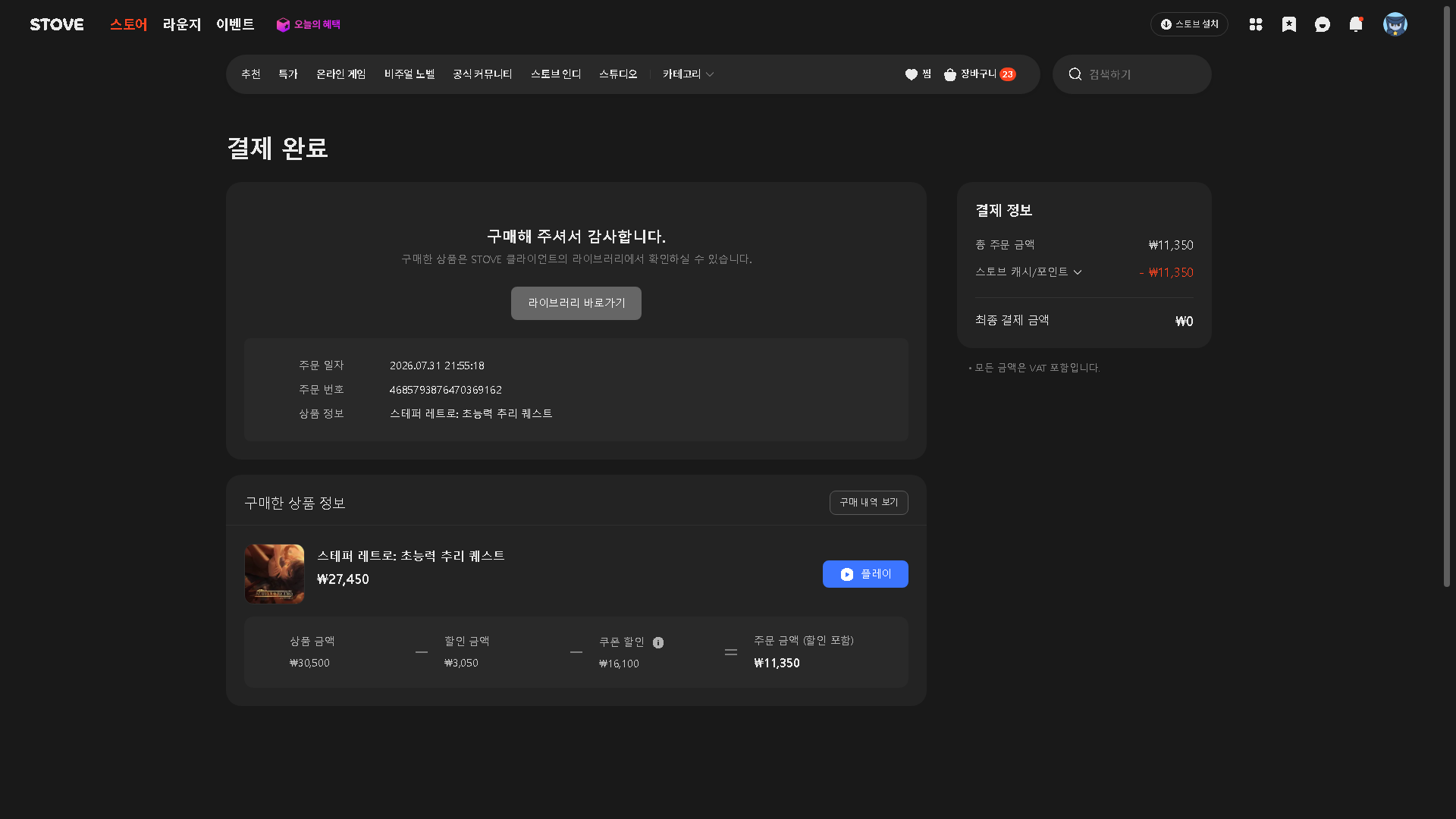Viewport: 1456px width, 819px height.
Task: Click the product price ₩27,450
Action: click(x=343, y=579)
